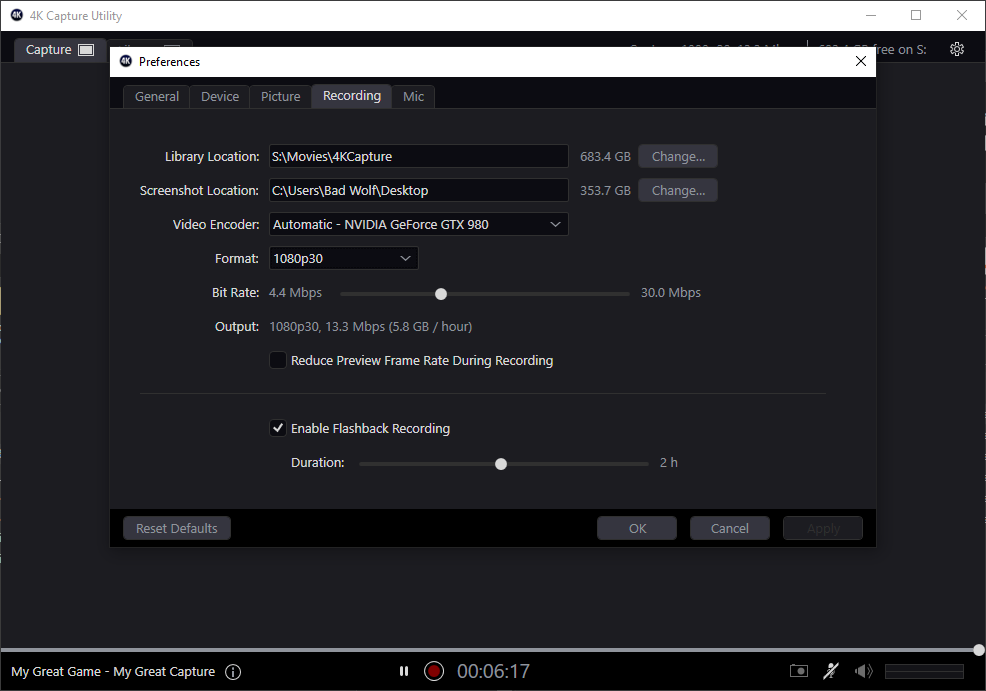Click the Bit Rate slider handle
The image size is (986, 691).
441,294
